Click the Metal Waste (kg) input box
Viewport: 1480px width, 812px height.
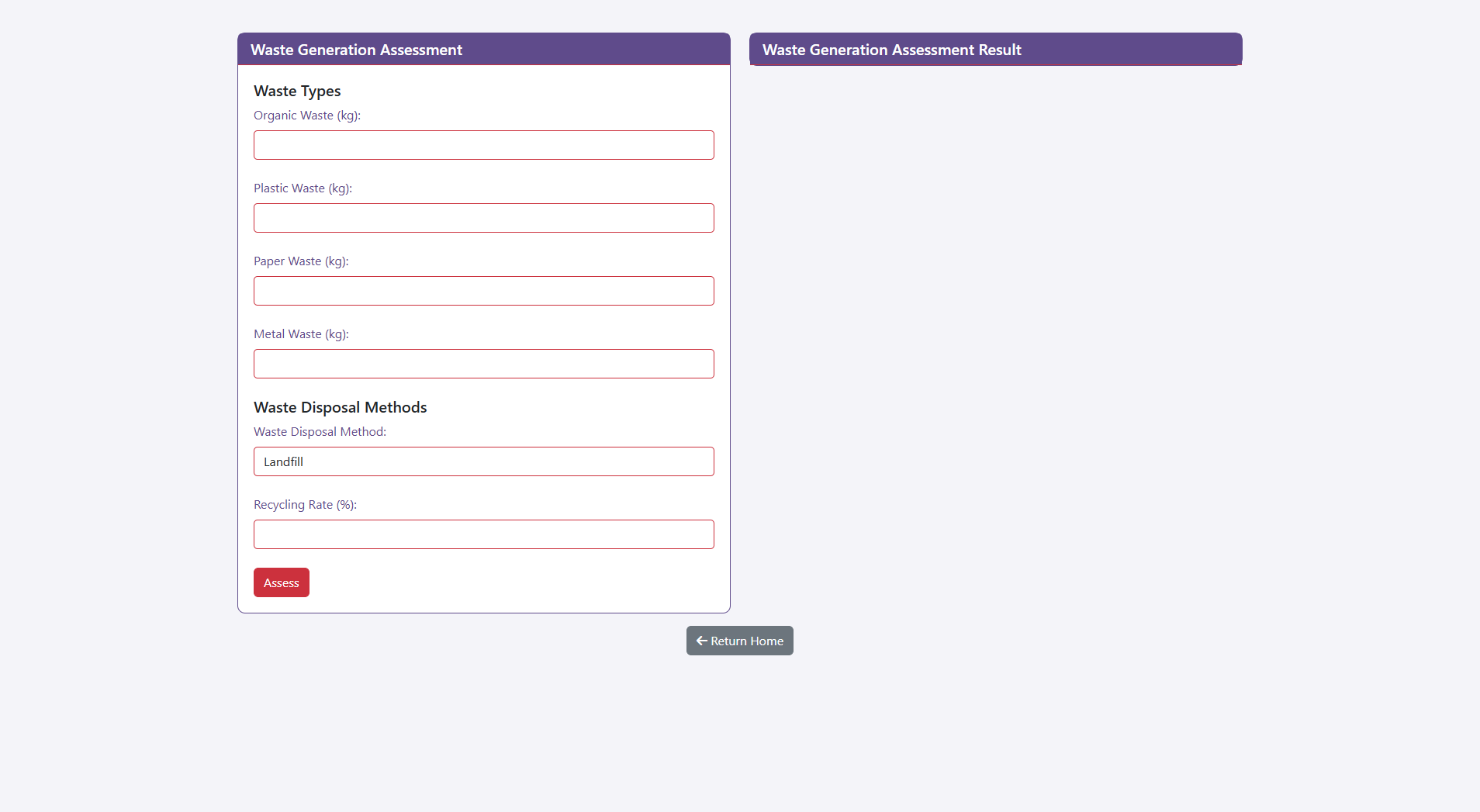point(483,364)
